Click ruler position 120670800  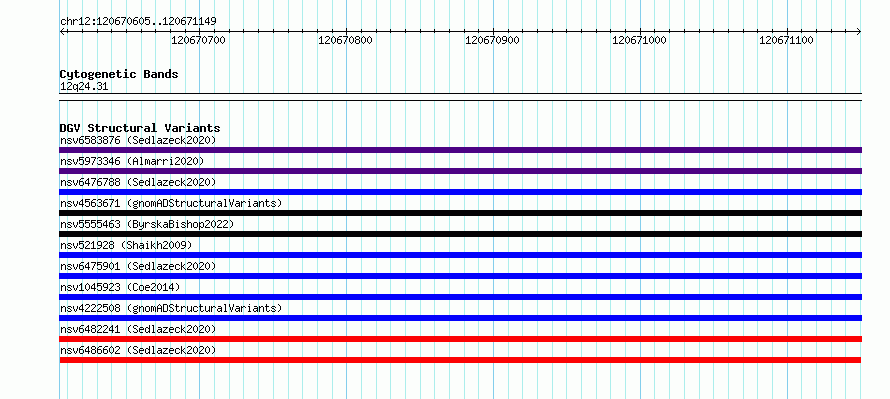pyautogui.click(x=345, y=40)
